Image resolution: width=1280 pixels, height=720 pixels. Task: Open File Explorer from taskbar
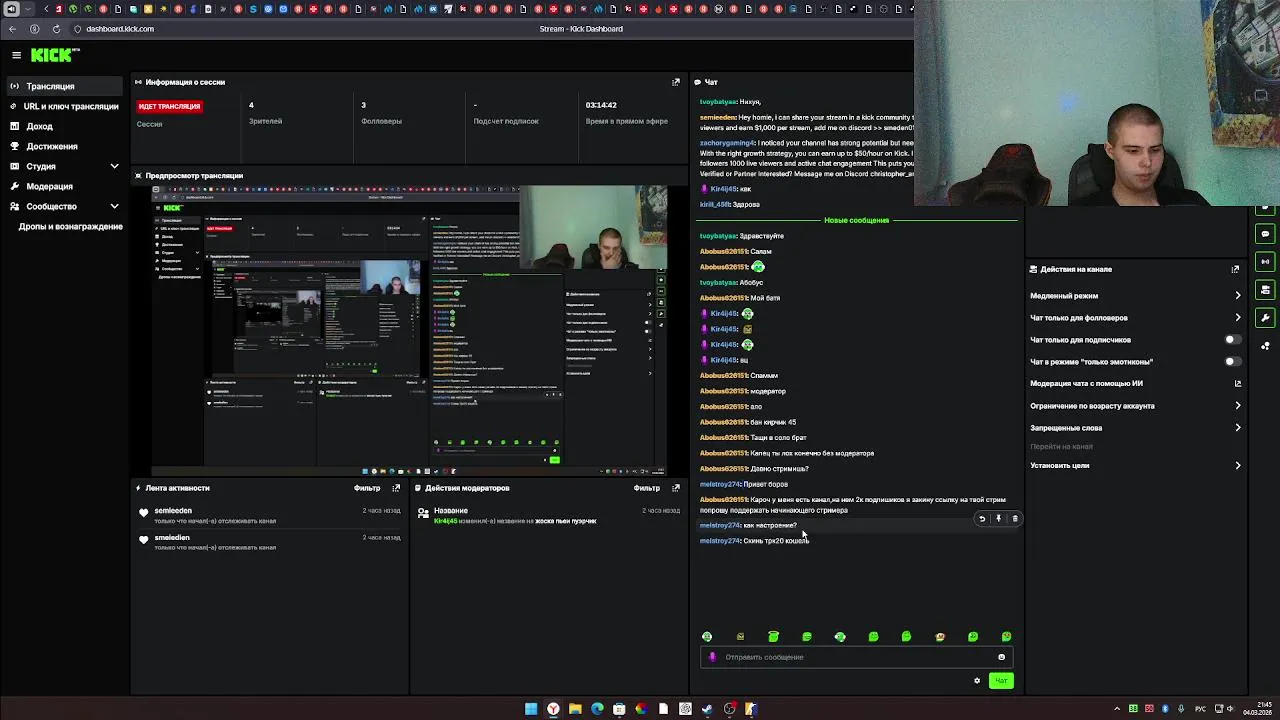point(575,709)
